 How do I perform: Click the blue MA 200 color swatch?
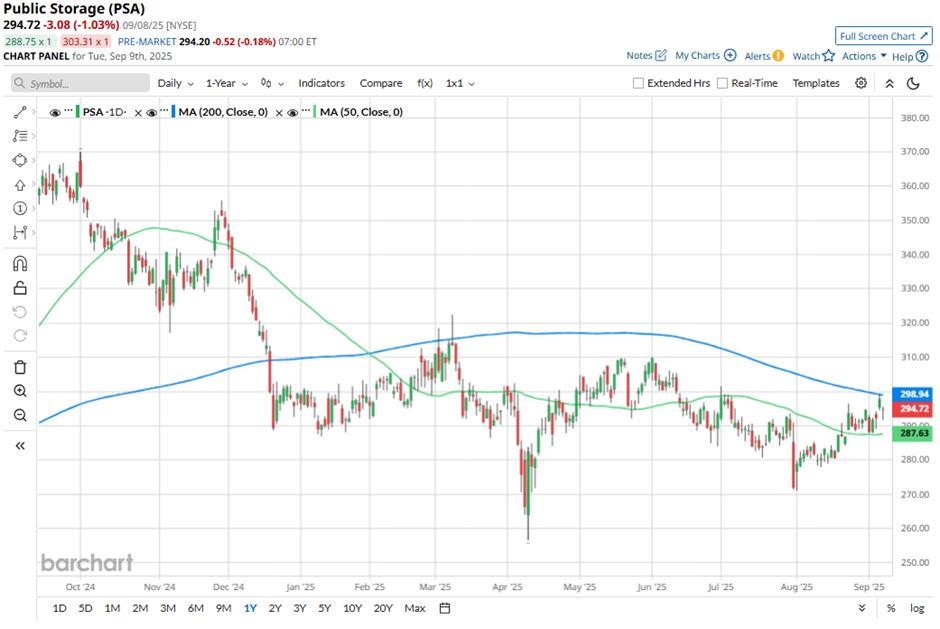(x=173, y=112)
